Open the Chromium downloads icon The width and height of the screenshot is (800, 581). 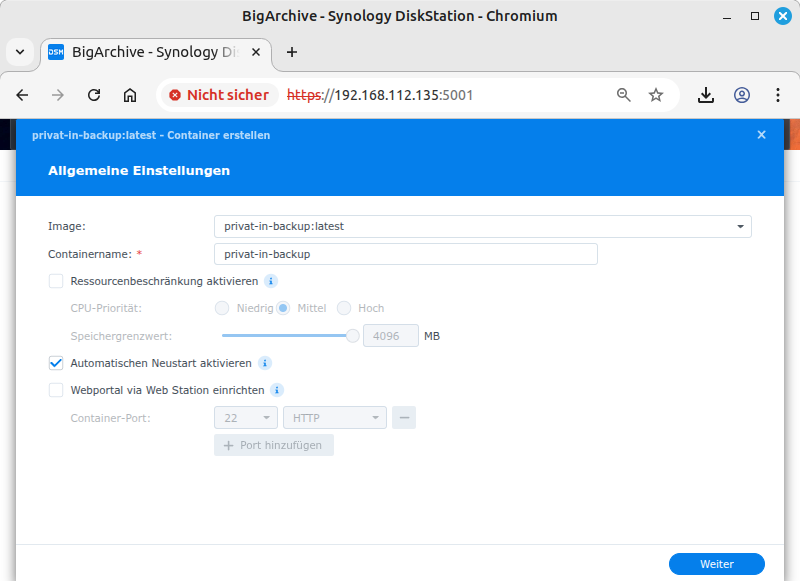(x=706, y=95)
